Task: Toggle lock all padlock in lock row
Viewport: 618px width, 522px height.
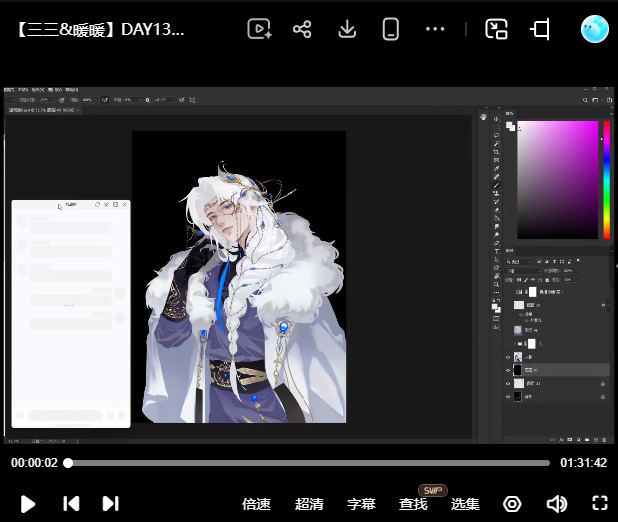Action: pyautogui.click(x=547, y=280)
